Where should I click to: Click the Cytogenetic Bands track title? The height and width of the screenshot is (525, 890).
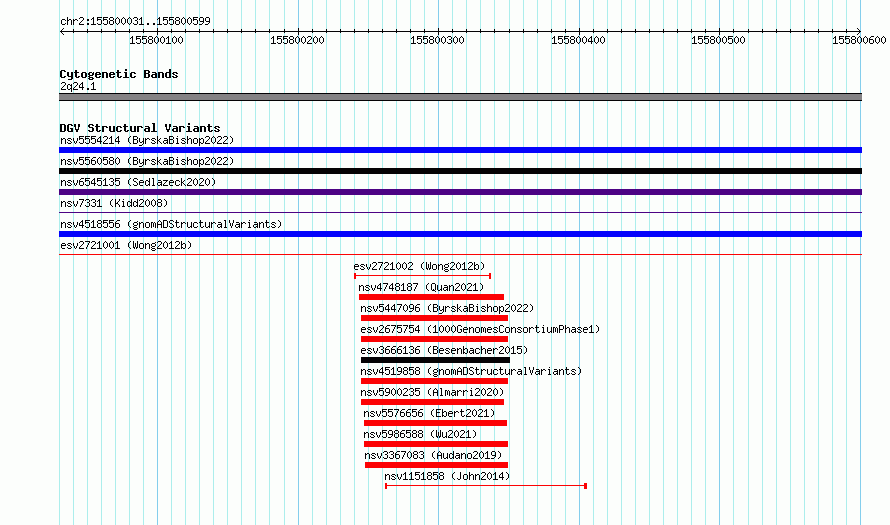click(x=119, y=74)
